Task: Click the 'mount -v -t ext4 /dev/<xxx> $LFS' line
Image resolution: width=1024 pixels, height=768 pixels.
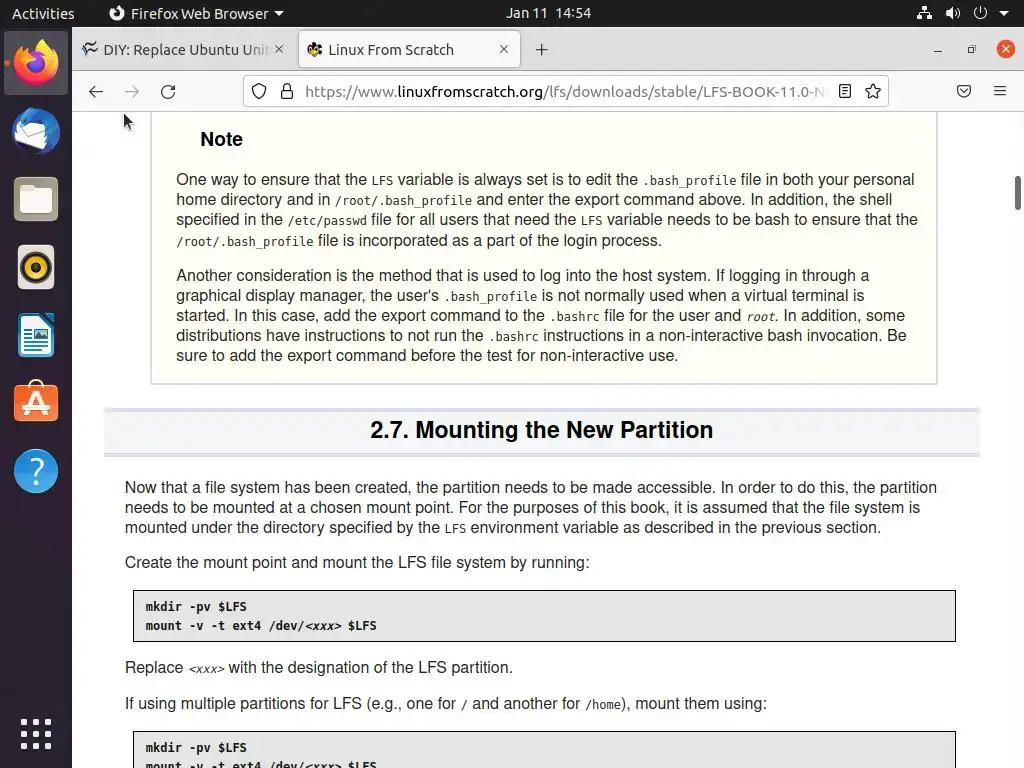Action: (261, 626)
